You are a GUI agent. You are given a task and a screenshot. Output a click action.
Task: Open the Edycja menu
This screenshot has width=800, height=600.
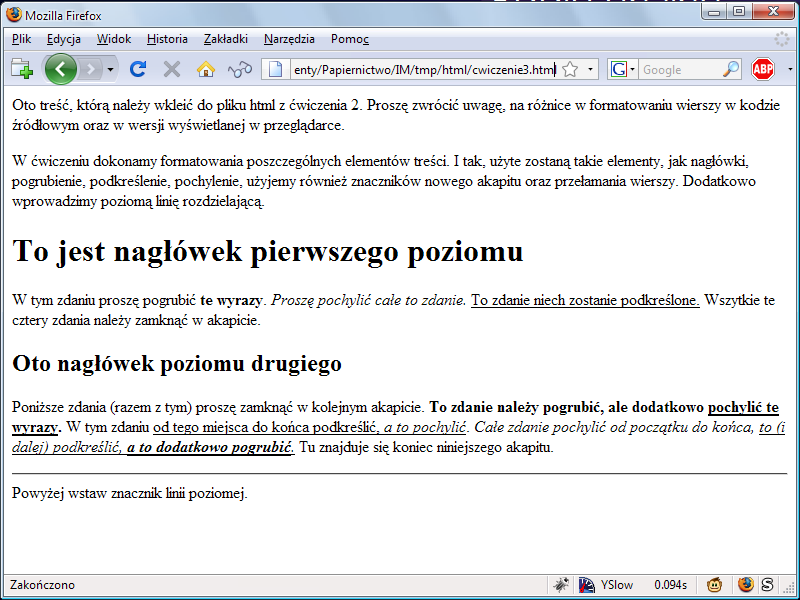pyautogui.click(x=64, y=39)
